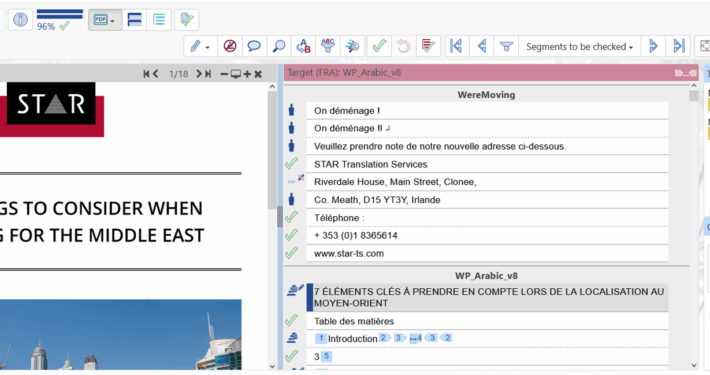This screenshot has height=375, width=710.
Task: Open find and replace (A-B icon)
Action: click(x=303, y=46)
